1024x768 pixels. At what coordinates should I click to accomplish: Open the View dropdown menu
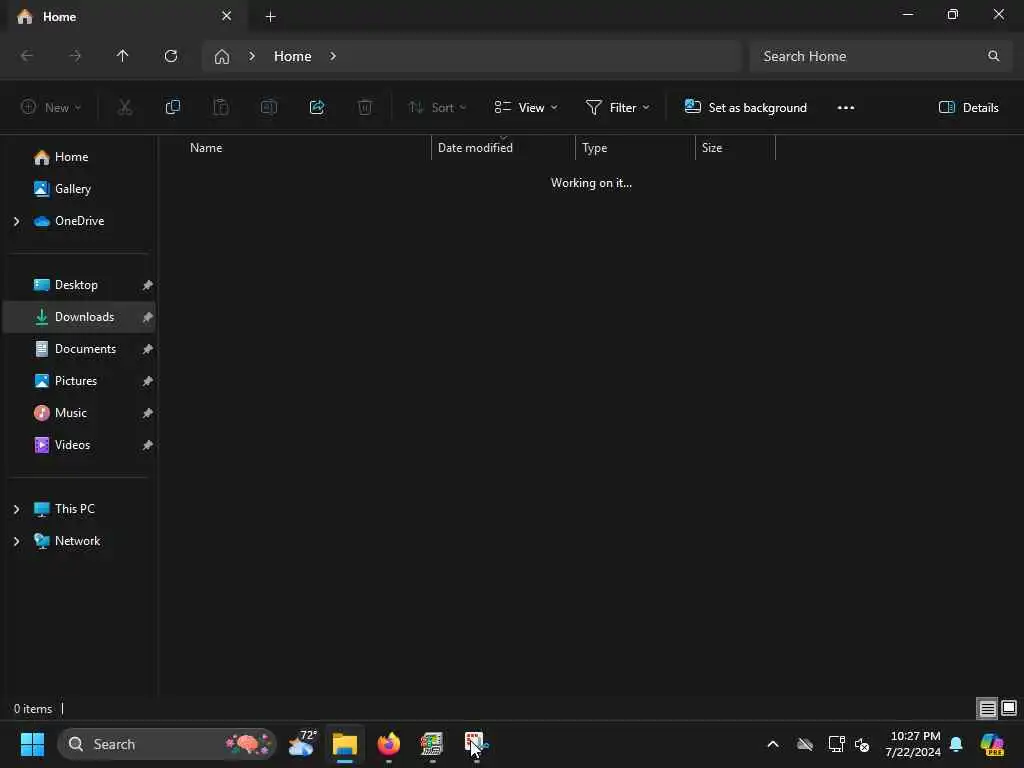pos(526,108)
